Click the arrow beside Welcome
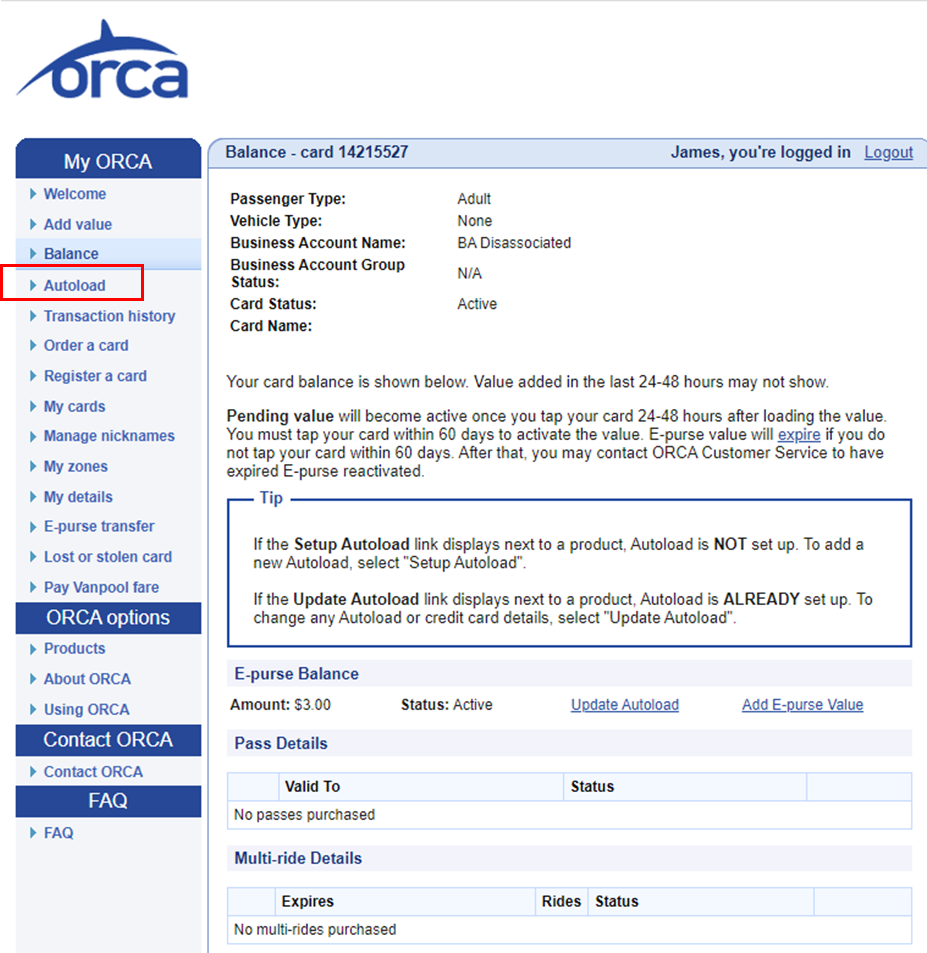 coord(33,194)
